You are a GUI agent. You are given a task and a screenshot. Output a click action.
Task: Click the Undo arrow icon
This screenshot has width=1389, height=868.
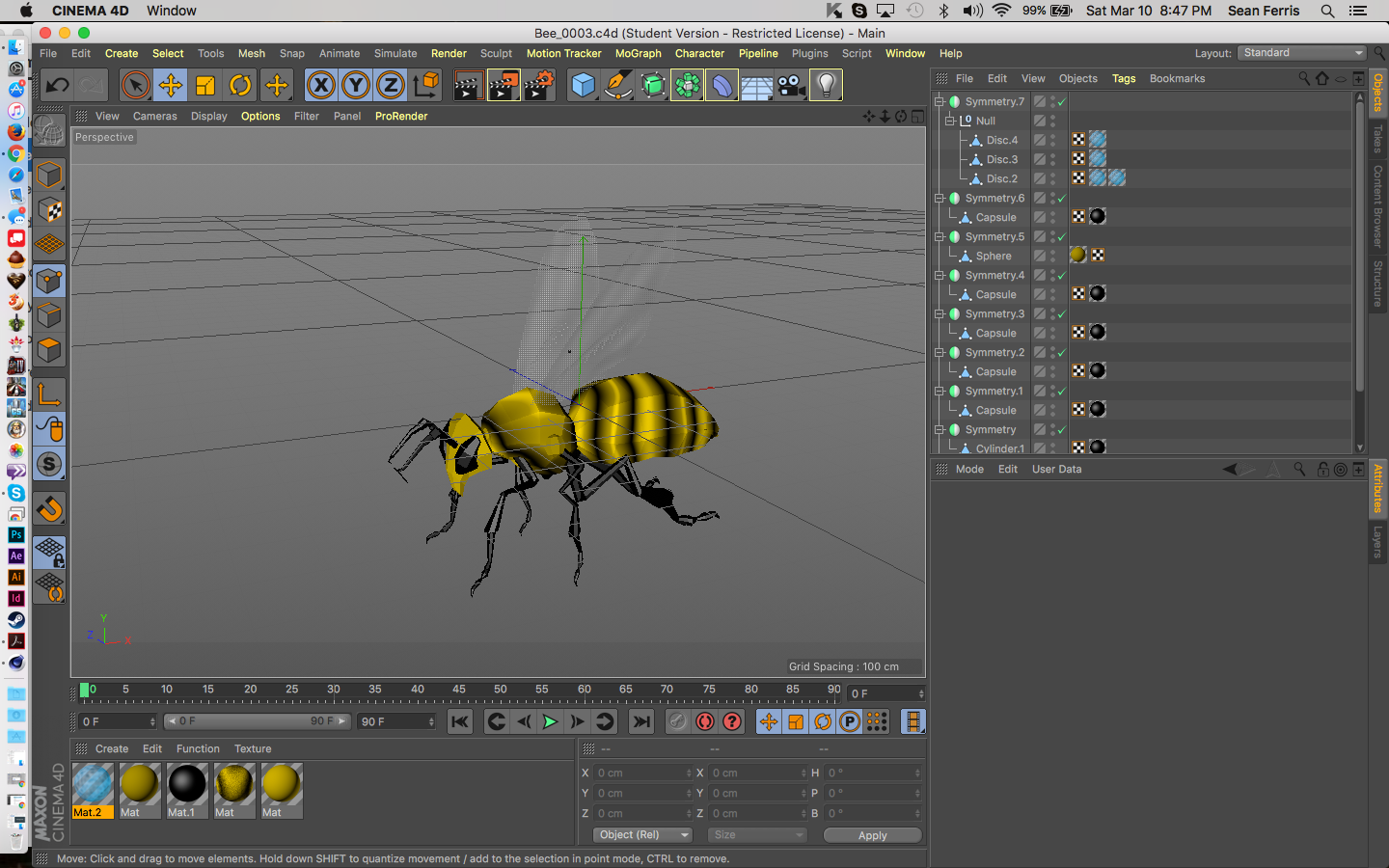click(x=58, y=86)
